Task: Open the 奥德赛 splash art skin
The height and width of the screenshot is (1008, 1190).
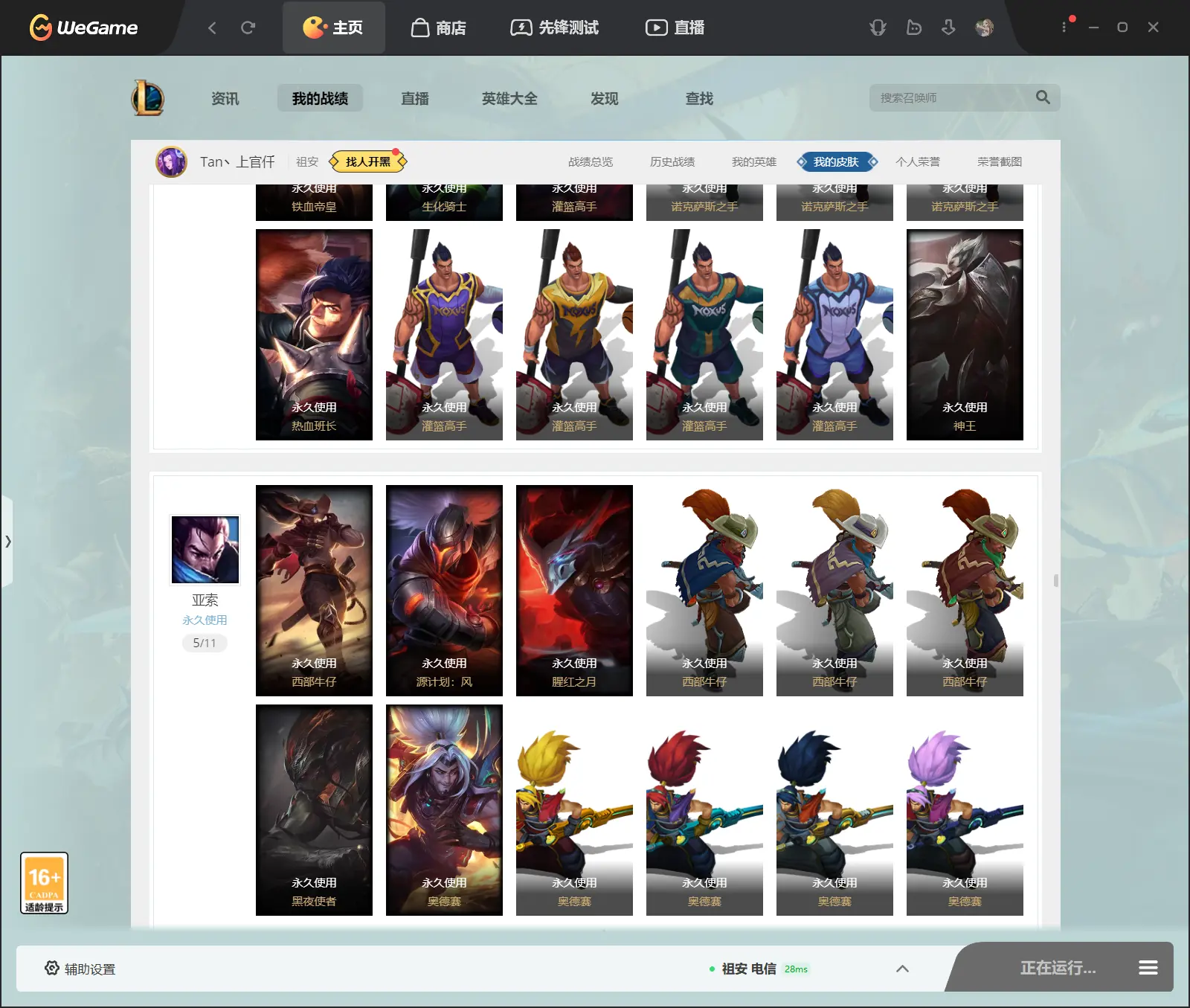Action: [444, 810]
